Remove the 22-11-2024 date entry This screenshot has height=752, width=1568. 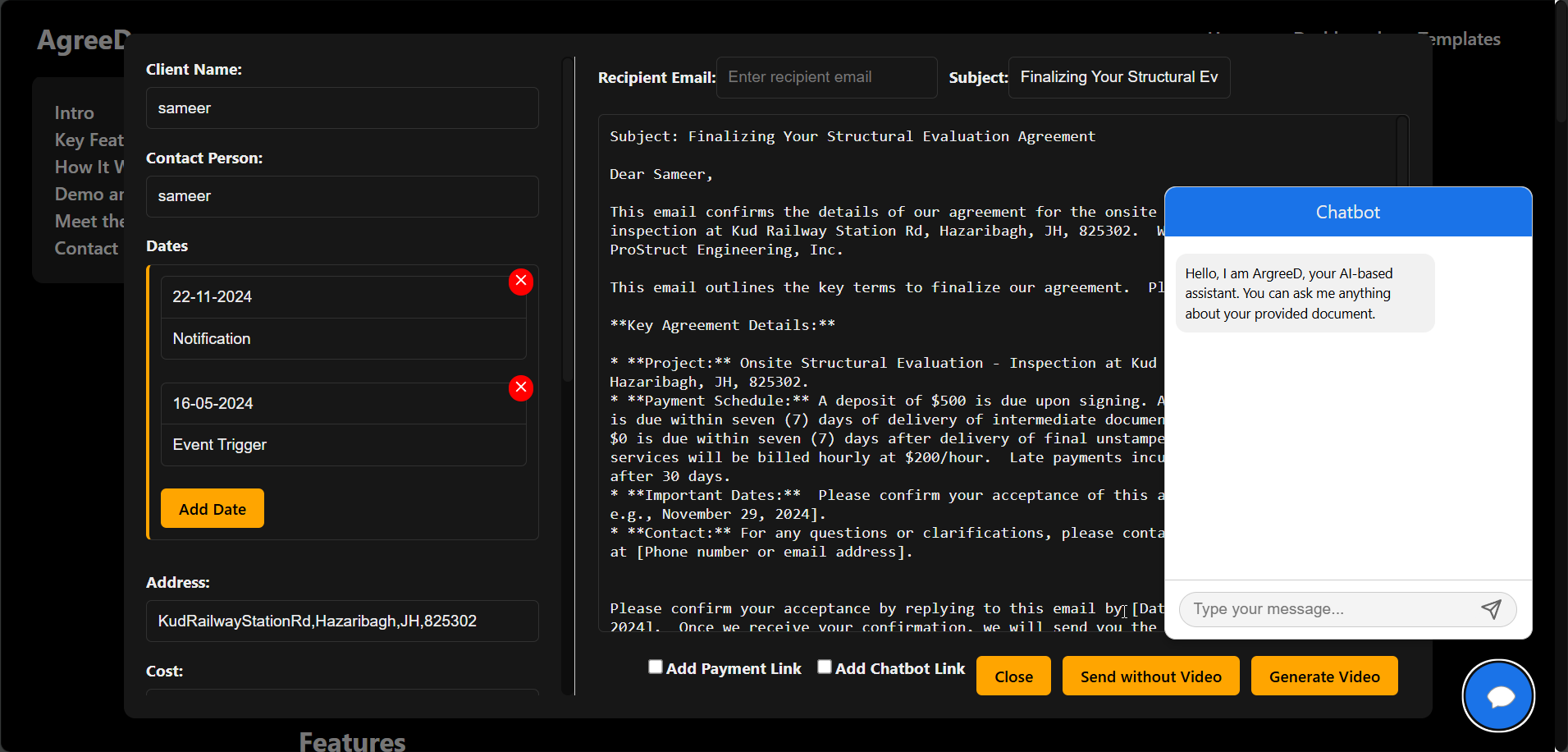point(521,282)
